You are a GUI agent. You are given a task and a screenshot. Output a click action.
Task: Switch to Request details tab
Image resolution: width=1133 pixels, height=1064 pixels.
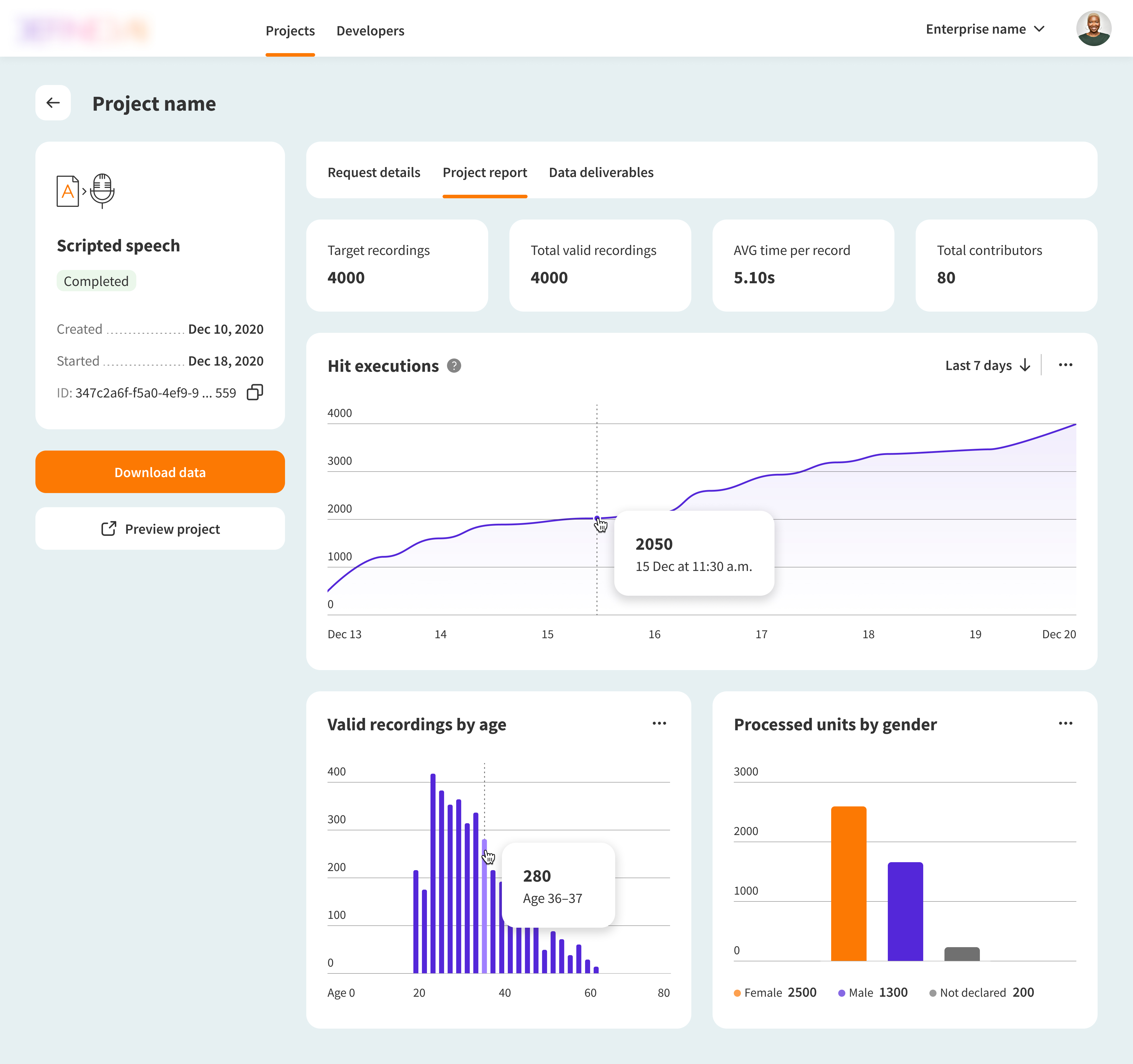373,172
